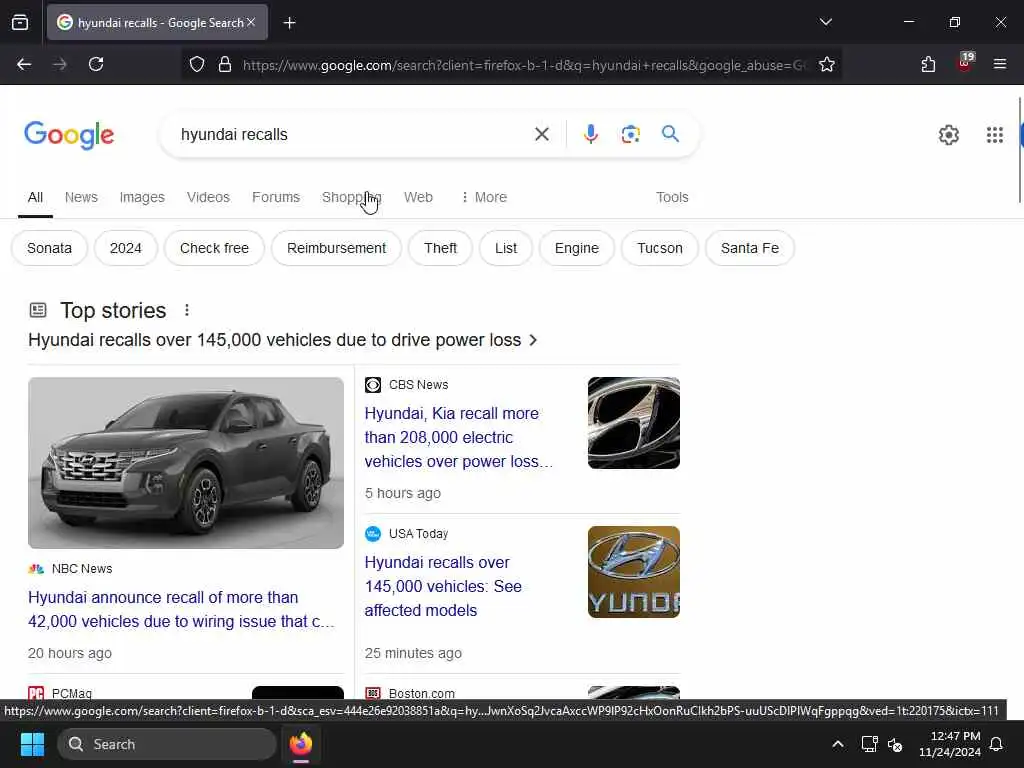Open the search Tools options
Image resolution: width=1024 pixels, height=768 pixels.
(672, 197)
